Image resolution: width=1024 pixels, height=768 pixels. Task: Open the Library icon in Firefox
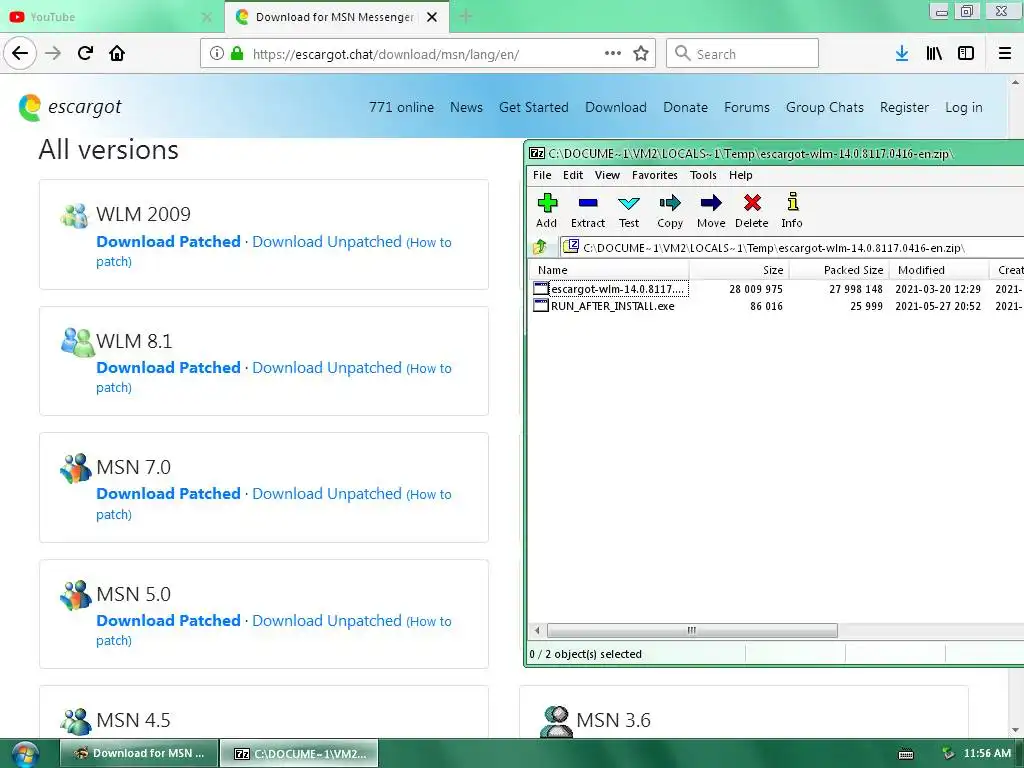coord(934,54)
